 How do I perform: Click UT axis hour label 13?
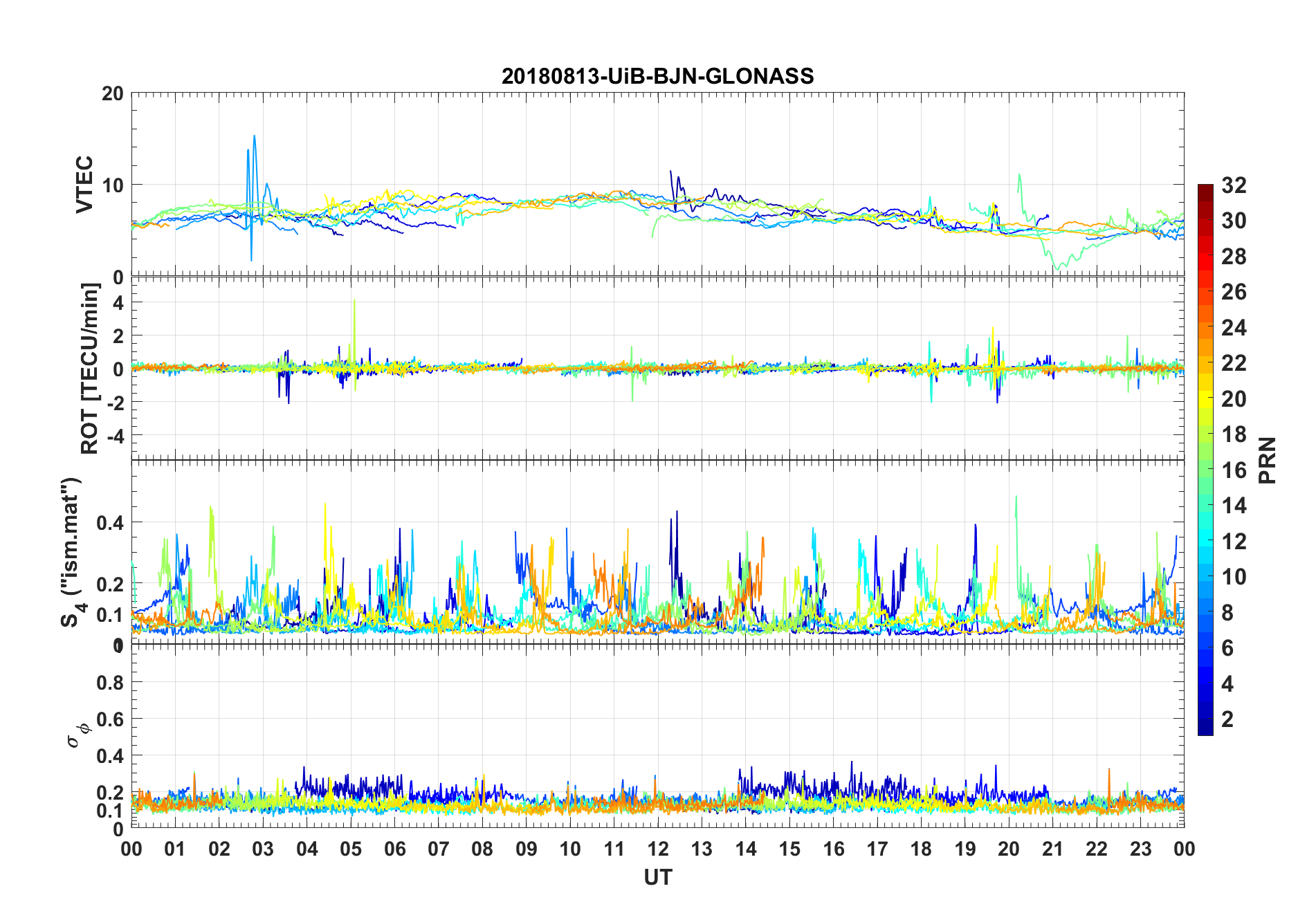coord(702,849)
